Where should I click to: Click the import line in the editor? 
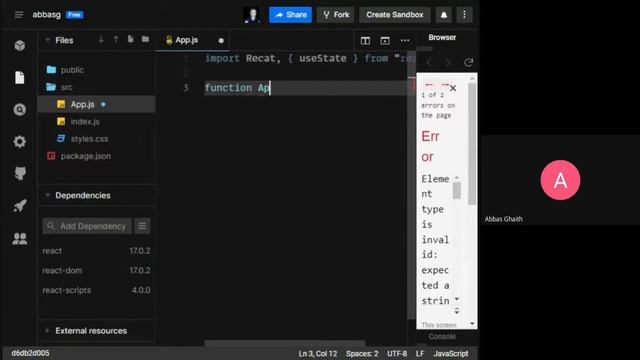click(309, 58)
